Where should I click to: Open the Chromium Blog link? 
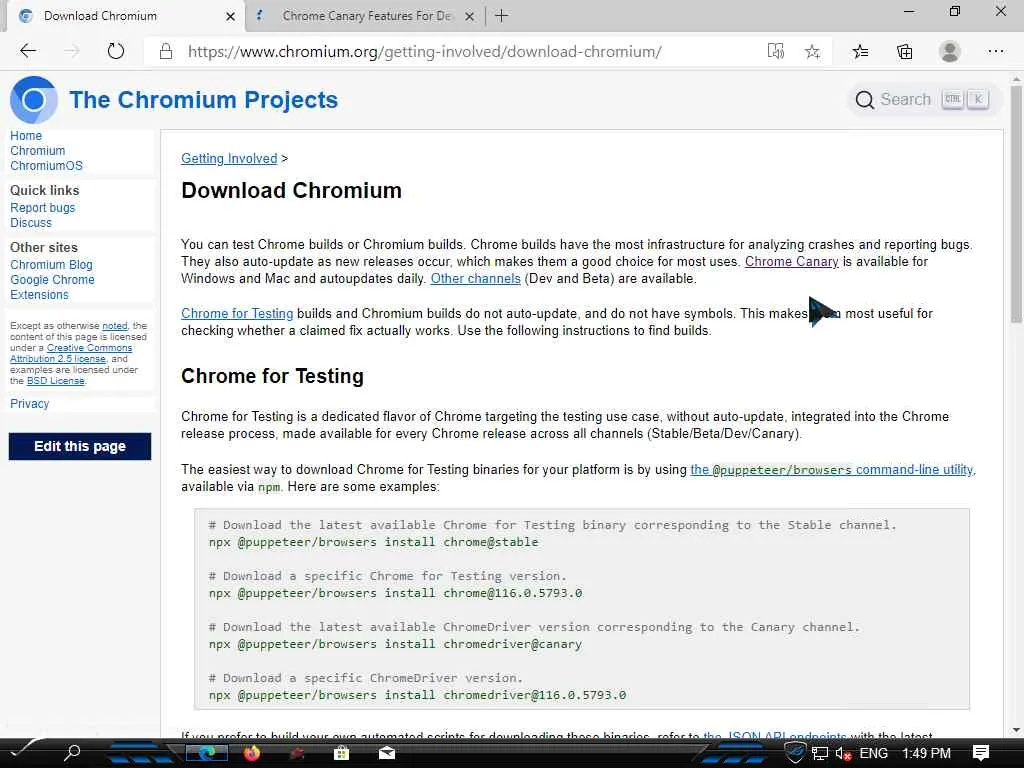[x=51, y=264]
